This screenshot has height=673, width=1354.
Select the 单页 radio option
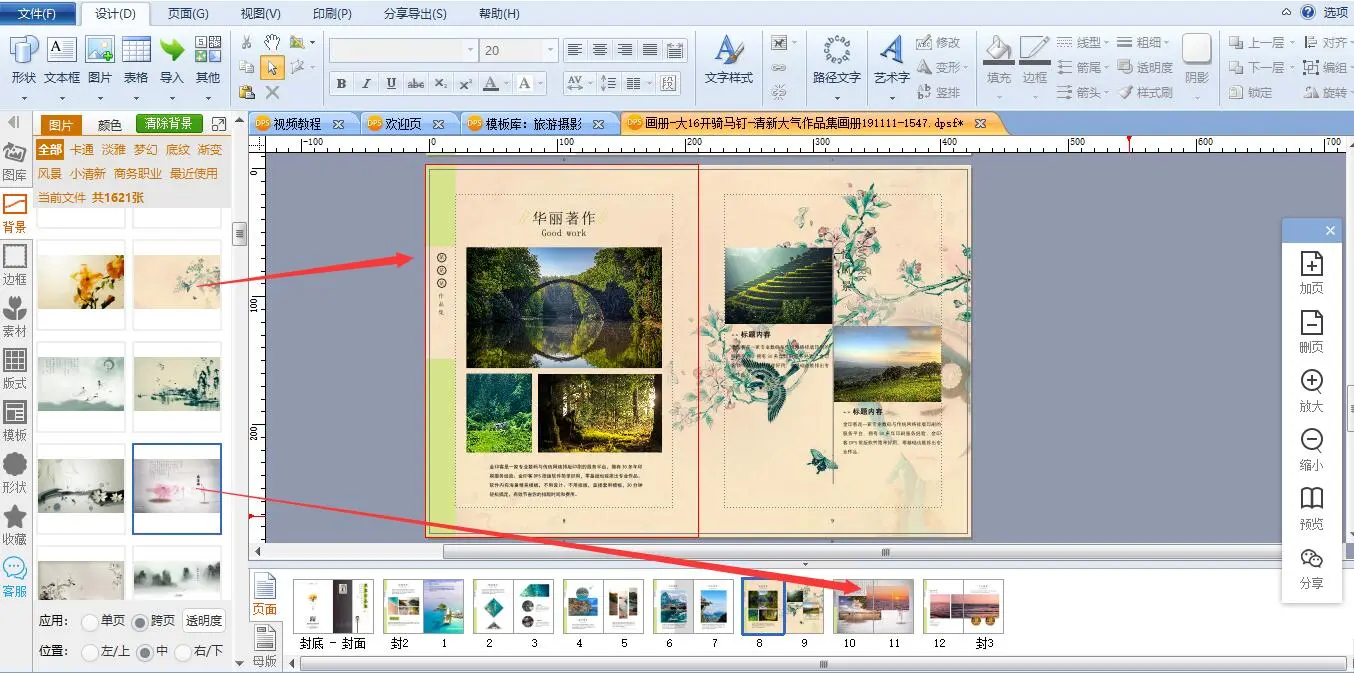tap(90, 621)
